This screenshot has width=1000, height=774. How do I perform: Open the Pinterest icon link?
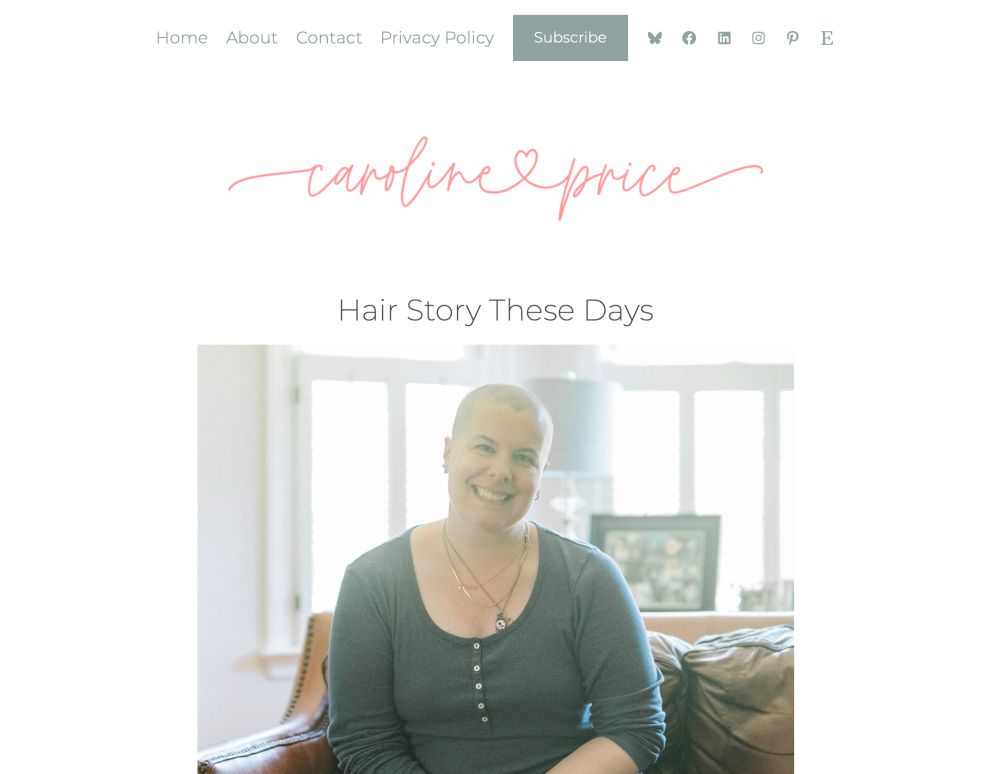tap(792, 38)
